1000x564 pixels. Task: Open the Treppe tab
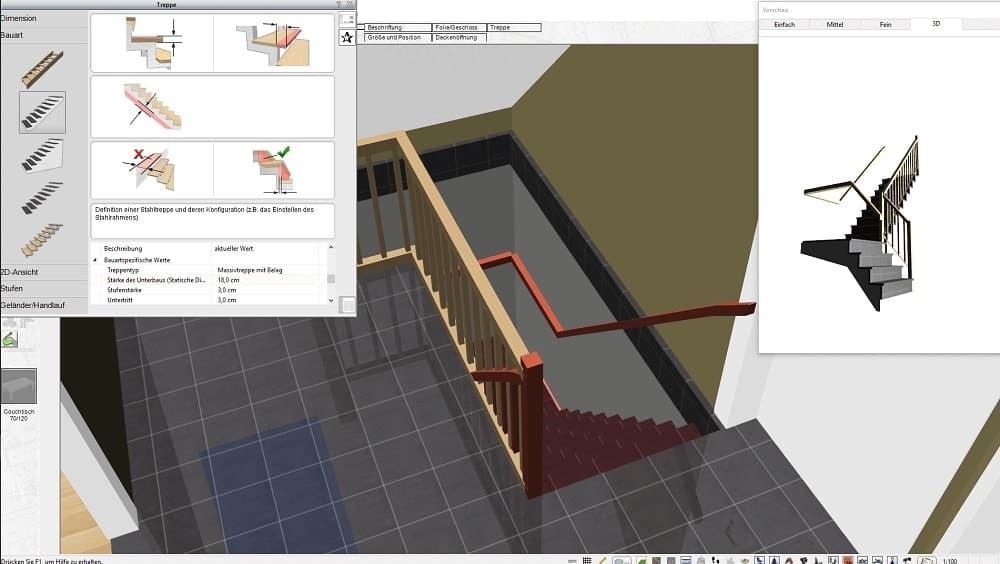coord(514,27)
